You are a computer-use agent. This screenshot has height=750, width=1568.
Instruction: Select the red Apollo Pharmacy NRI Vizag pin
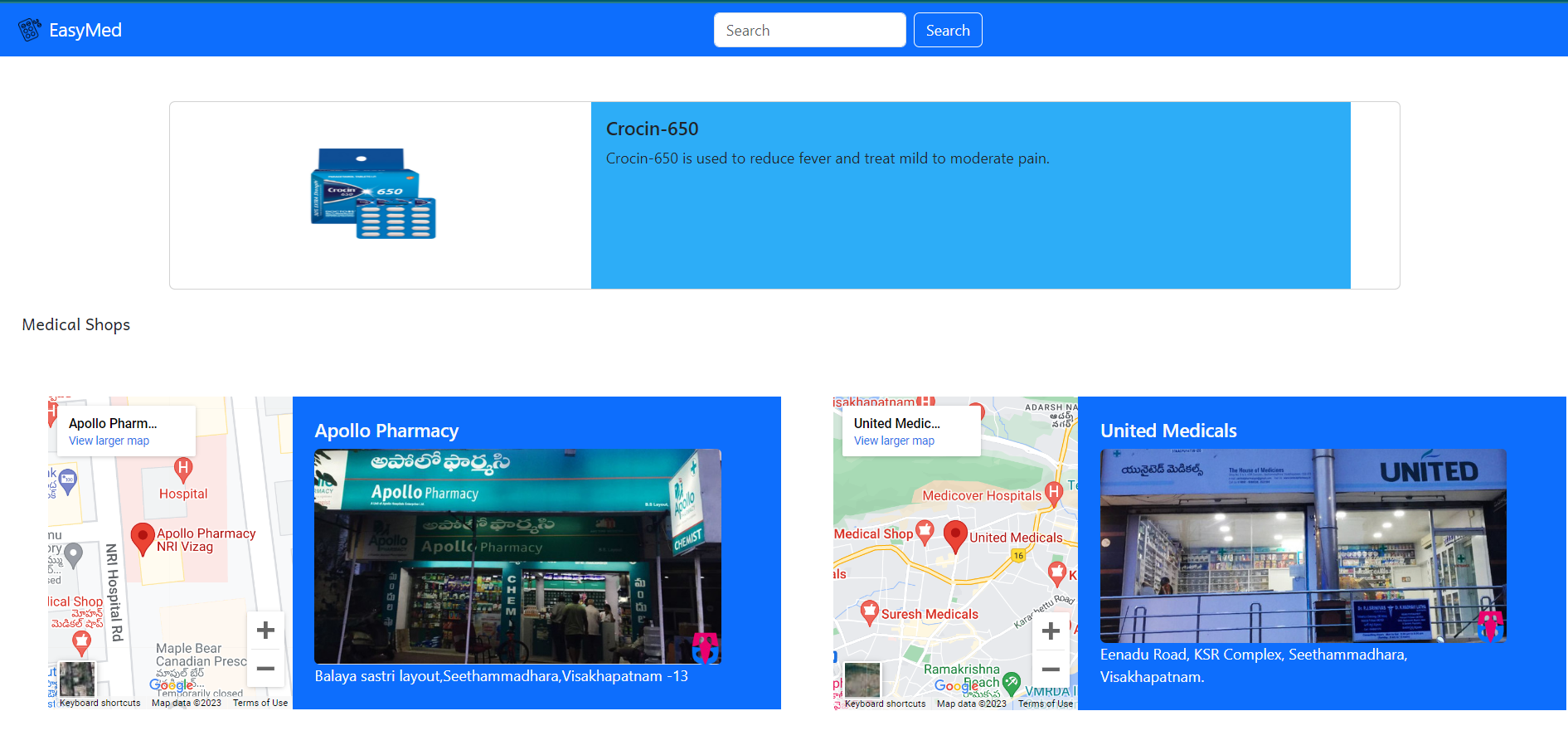click(143, 538)
